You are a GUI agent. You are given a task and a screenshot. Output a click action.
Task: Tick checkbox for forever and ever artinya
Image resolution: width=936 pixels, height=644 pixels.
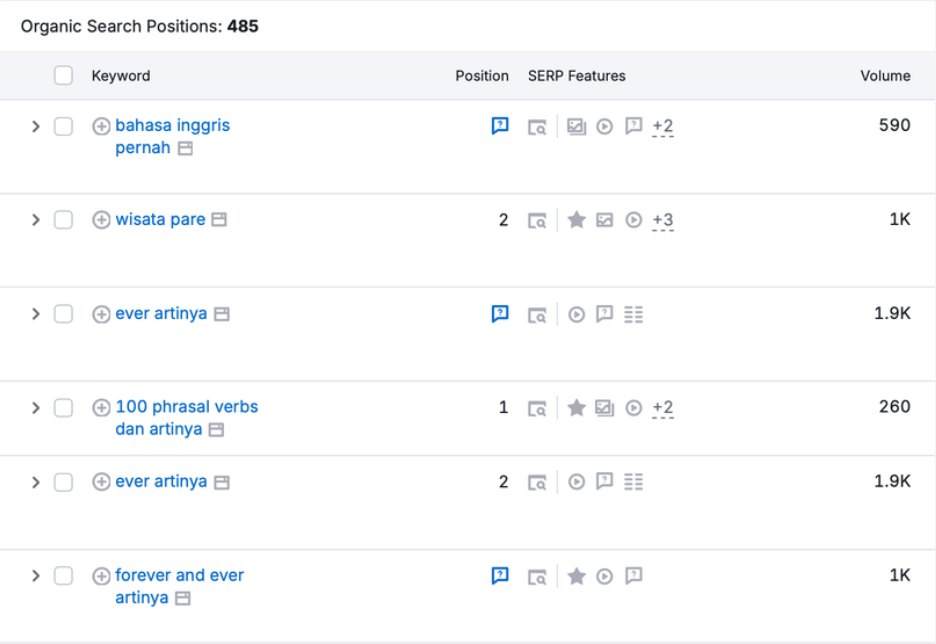[63, 575]
